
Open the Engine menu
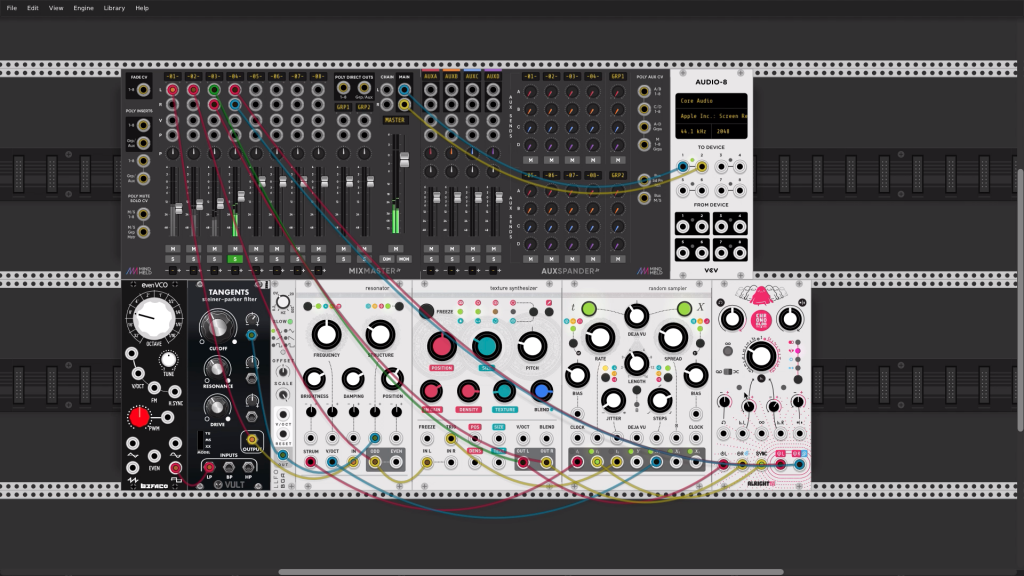click(x=83, y=8)
